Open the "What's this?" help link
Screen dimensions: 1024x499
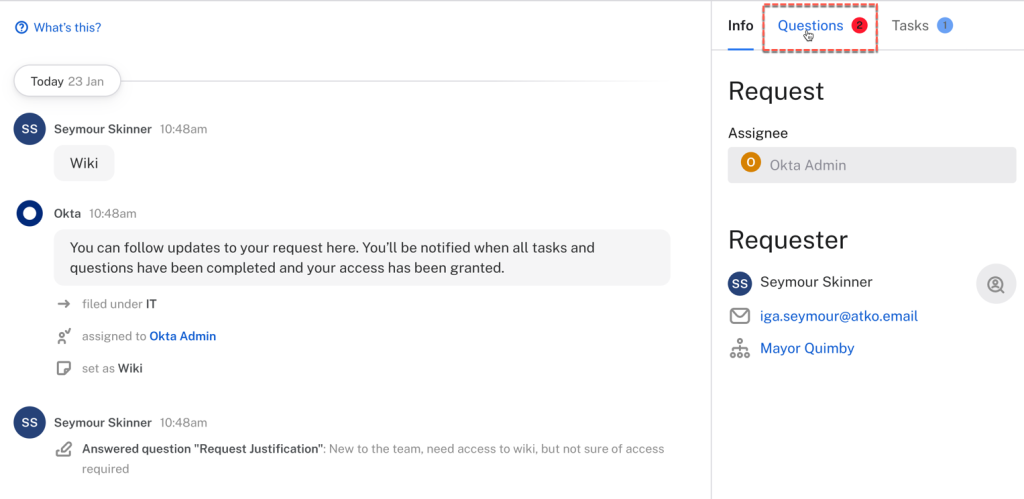67,28
